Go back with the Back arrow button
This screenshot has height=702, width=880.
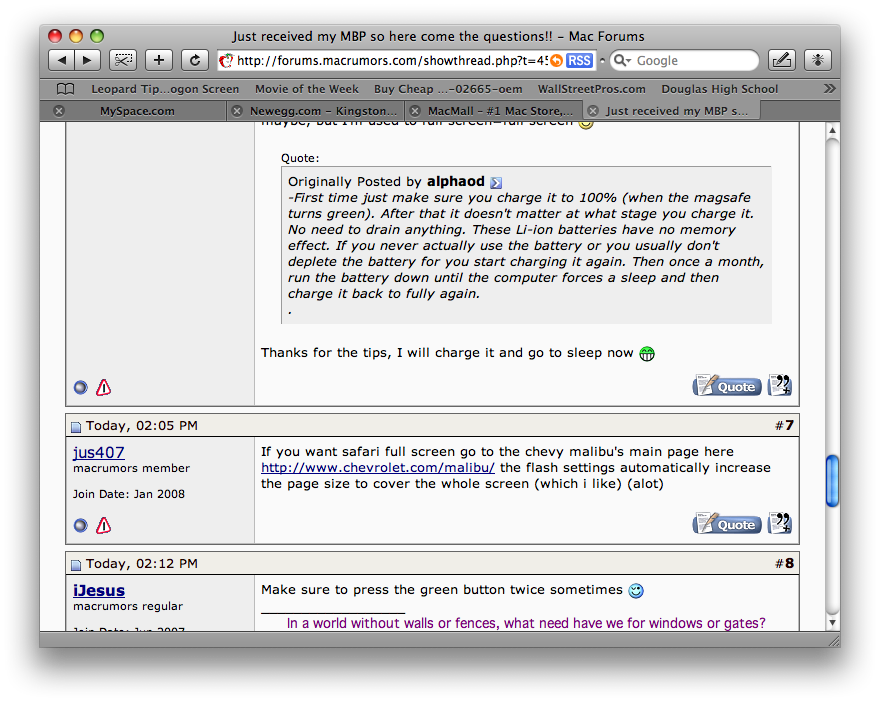[62, 60]
